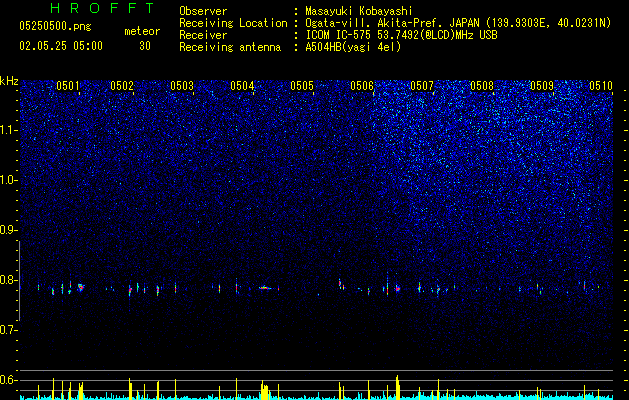The image size is (629, 400).
Task: Click the 0502 time marker
Action: coord(122,86)
